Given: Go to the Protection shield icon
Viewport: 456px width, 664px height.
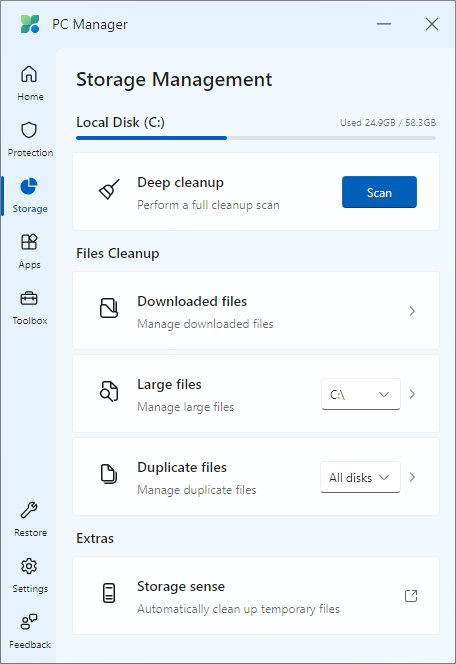Looking at the screenshot, I should coord(29,130).
